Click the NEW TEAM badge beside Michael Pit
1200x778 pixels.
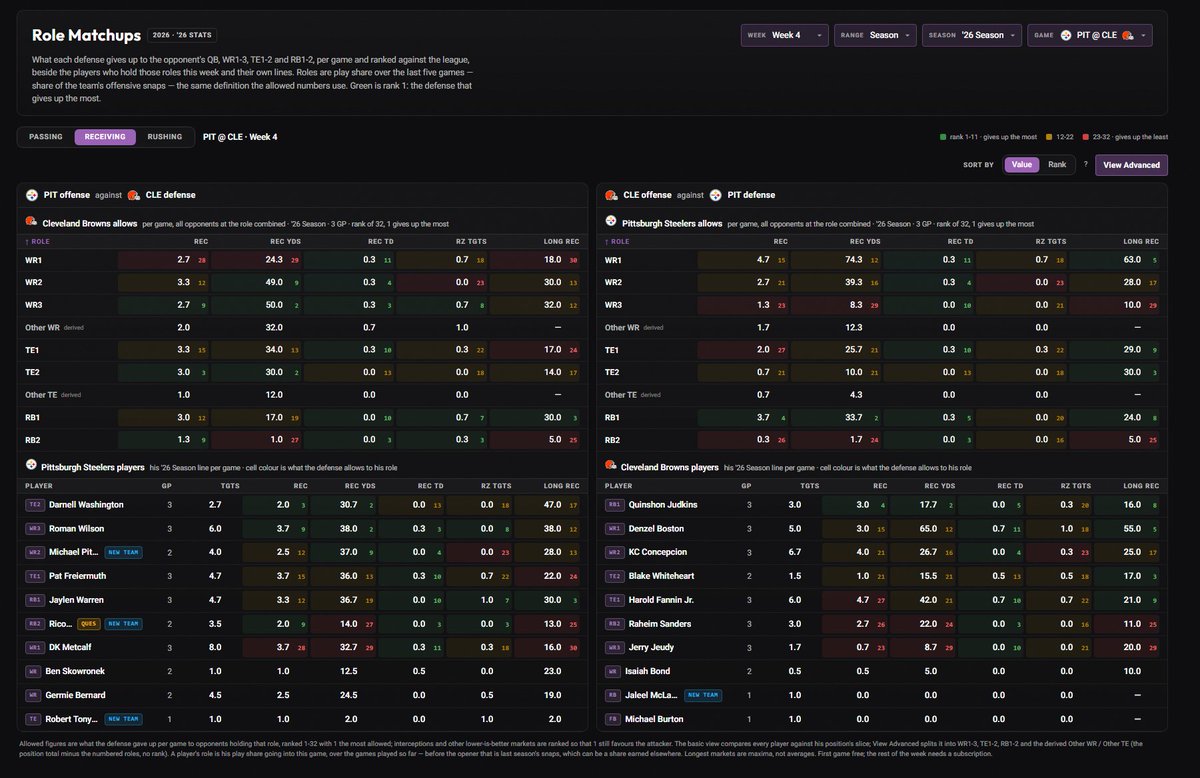click(123, 552)
